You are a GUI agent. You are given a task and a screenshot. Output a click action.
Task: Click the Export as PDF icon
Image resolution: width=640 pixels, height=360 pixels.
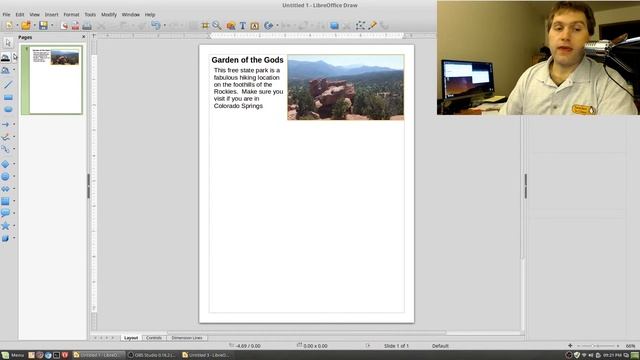(x=76, y=26)
